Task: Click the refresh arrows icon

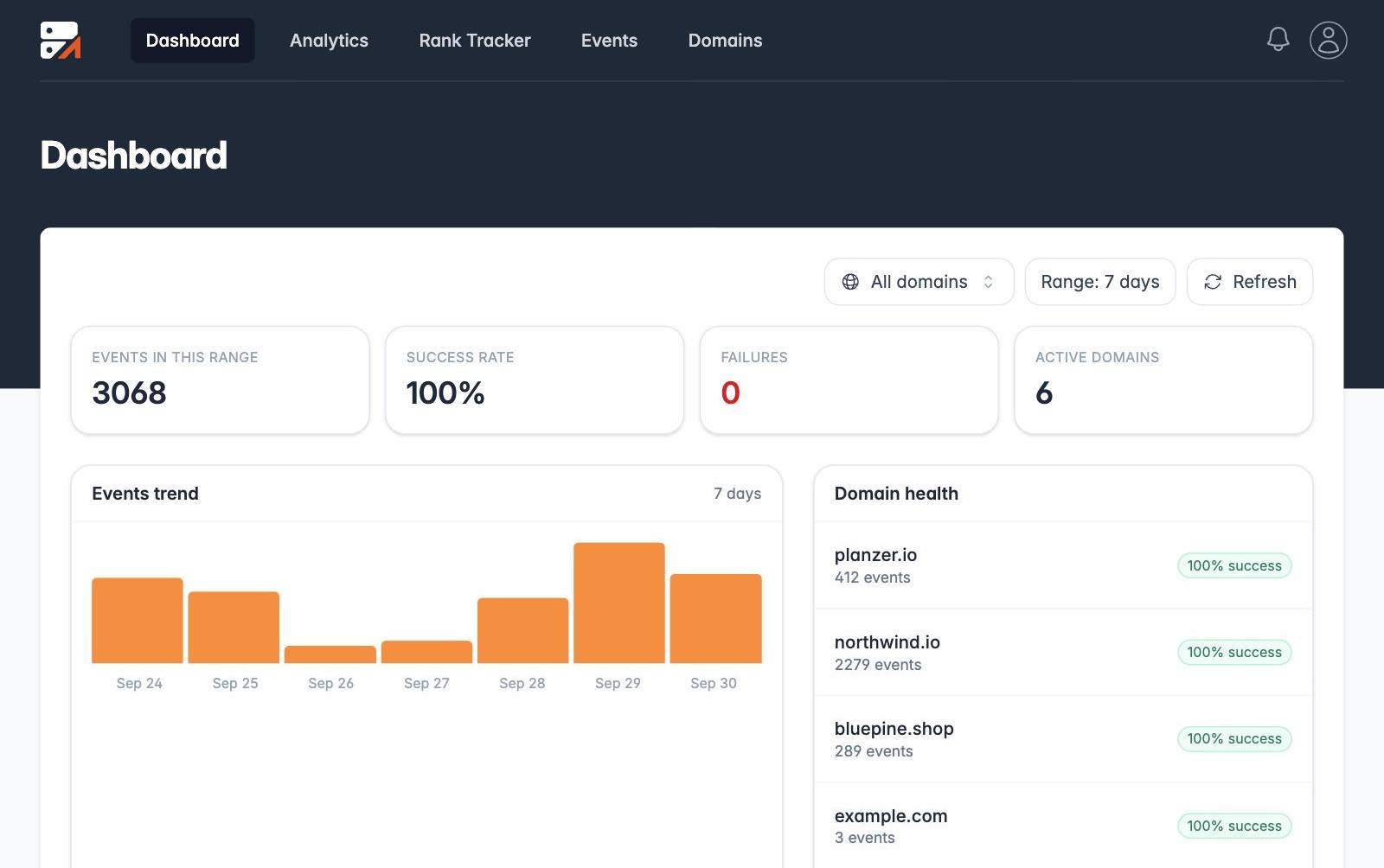Action: click(1213, 282)
